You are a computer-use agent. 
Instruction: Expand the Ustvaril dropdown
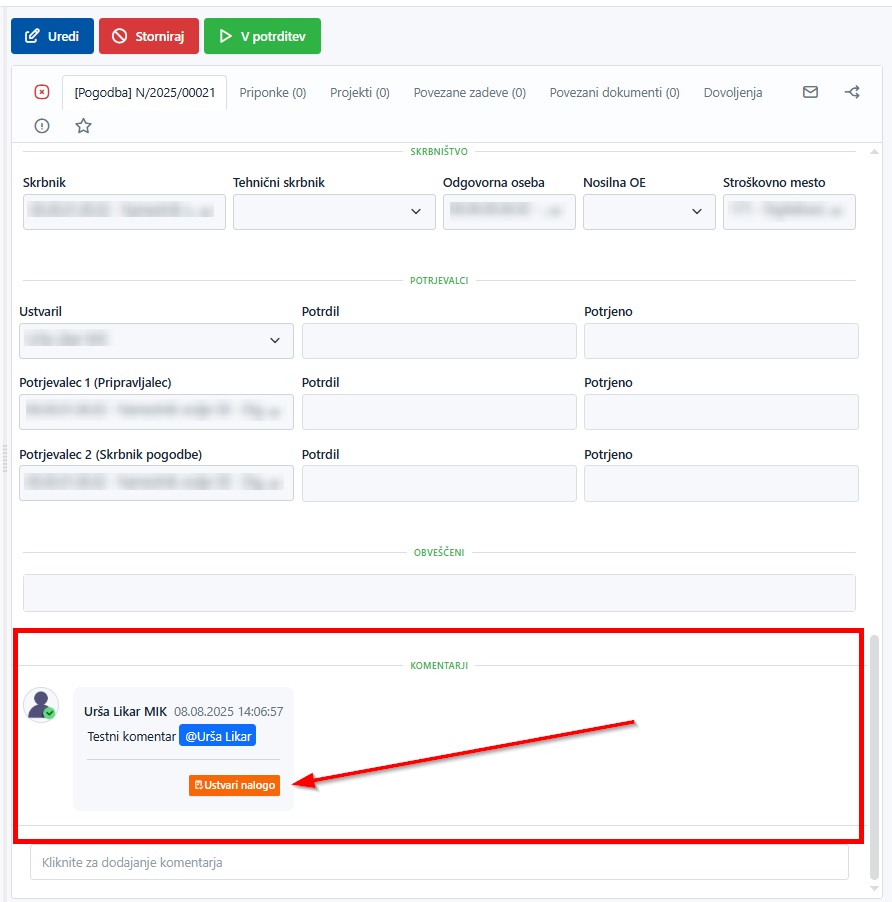156,341
